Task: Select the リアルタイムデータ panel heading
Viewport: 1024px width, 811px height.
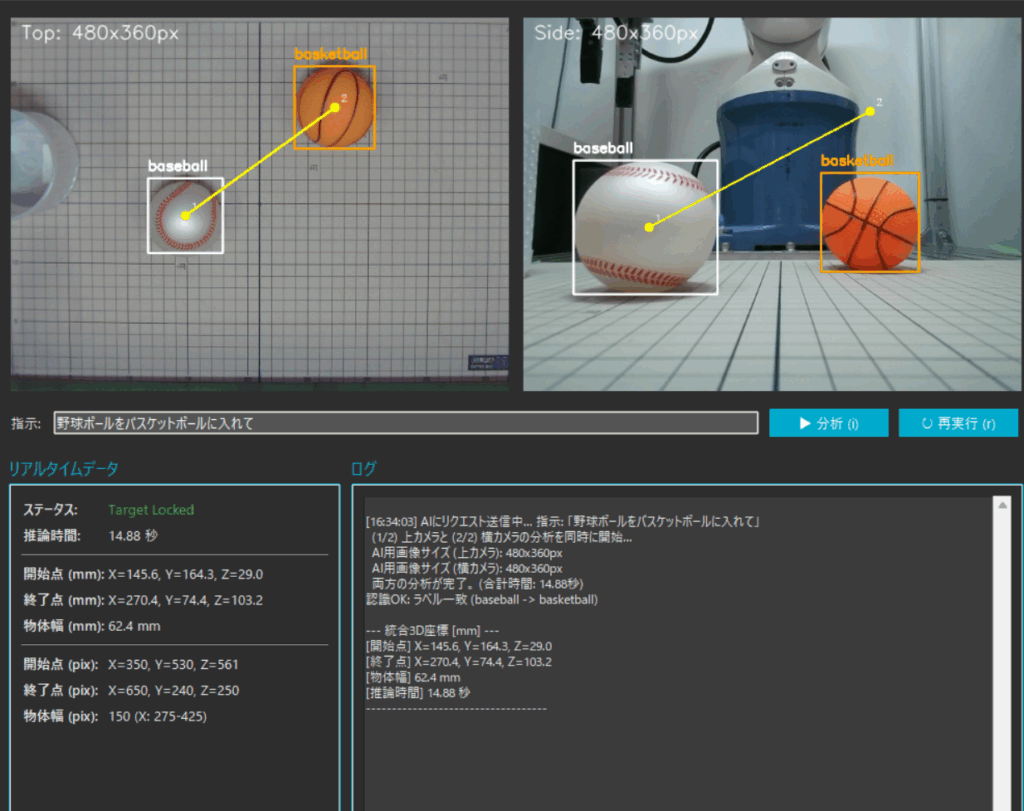Action: [64, 468]
